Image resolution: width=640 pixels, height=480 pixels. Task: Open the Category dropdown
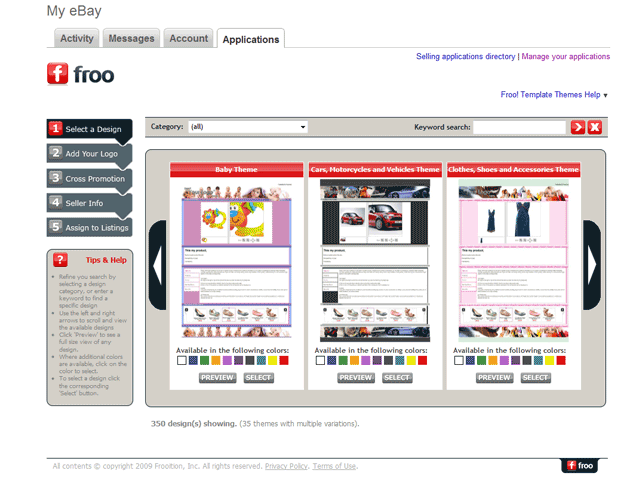coord(247,127)
